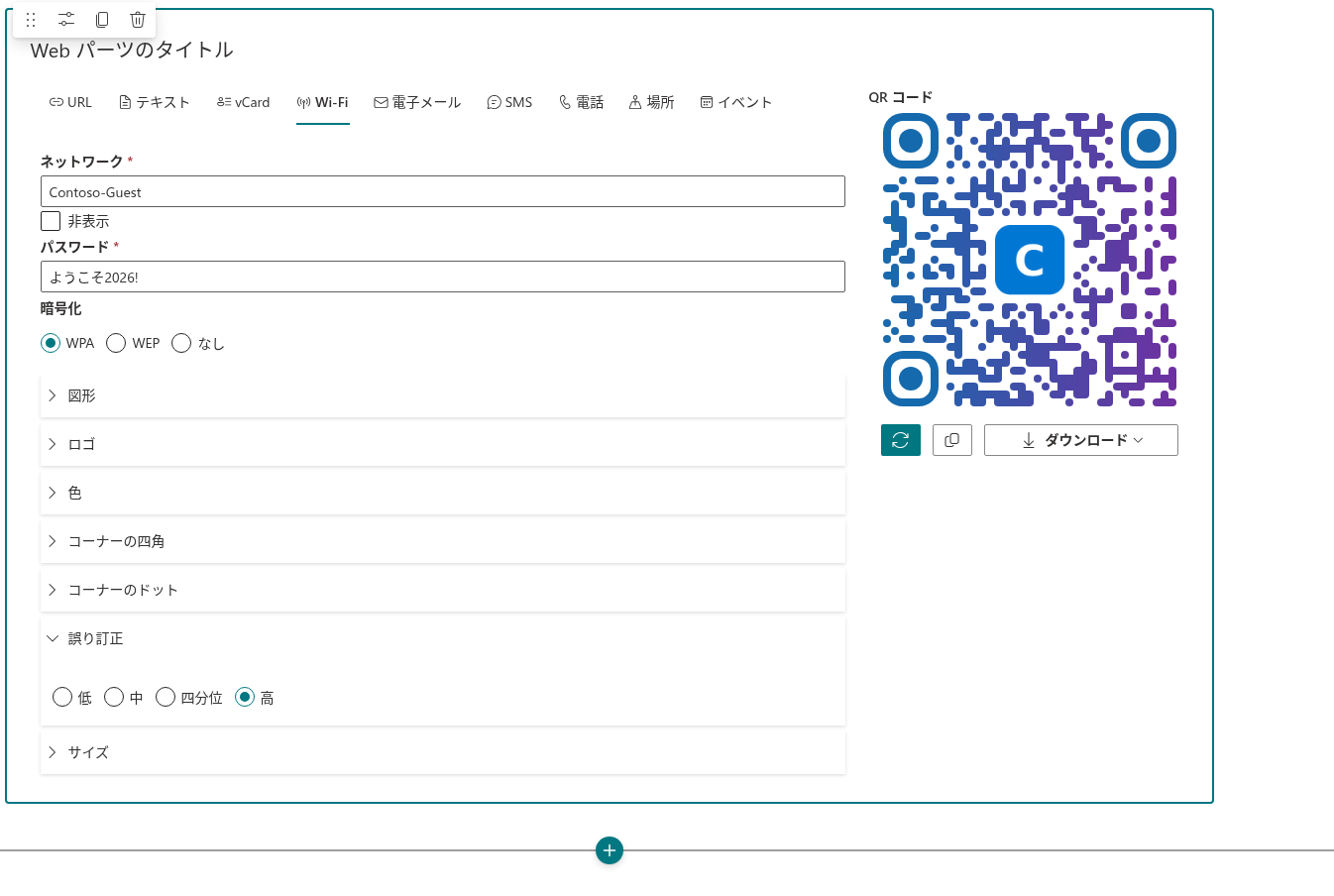Screen dimensions: 1334x896
Task: Click the QR code preview image
Action: [x=1030, y=260]
